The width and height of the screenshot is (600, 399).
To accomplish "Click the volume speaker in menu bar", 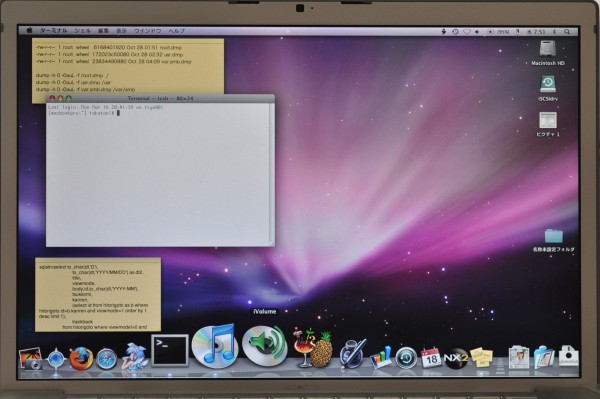I will (477, 32).
